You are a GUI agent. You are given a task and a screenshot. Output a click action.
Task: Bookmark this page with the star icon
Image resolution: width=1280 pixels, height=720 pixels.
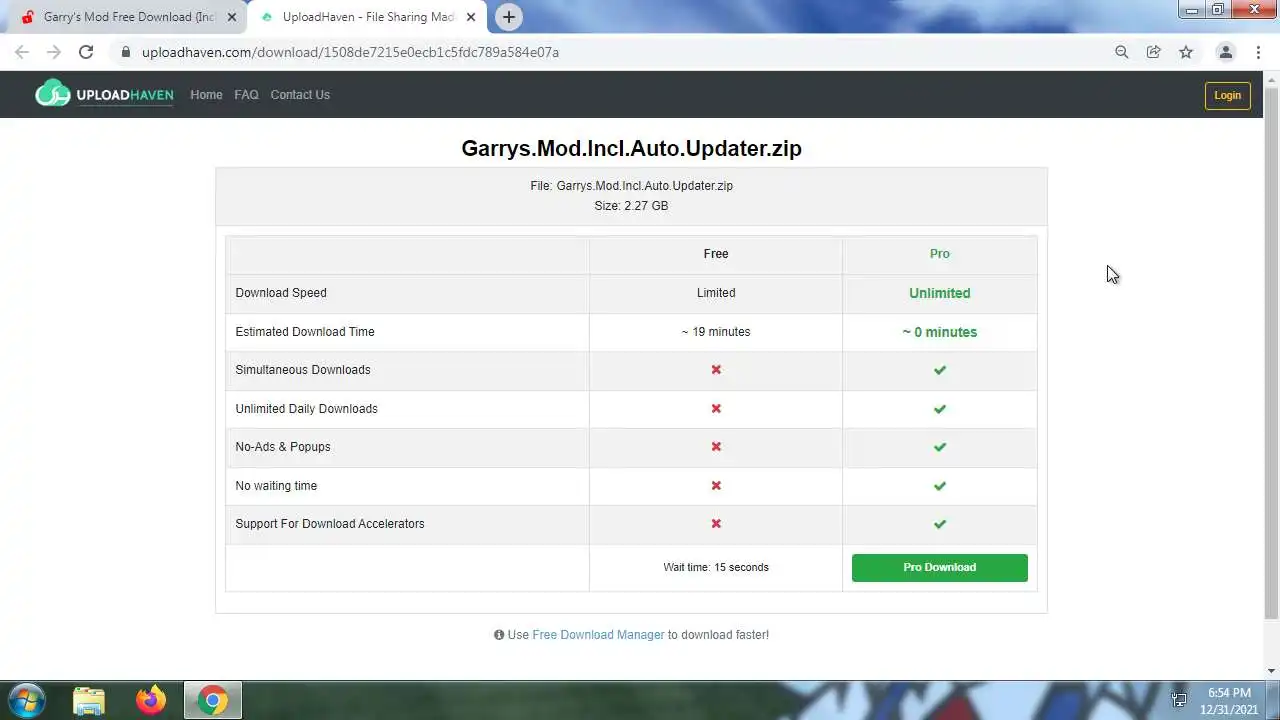(x=1186, y=52)
